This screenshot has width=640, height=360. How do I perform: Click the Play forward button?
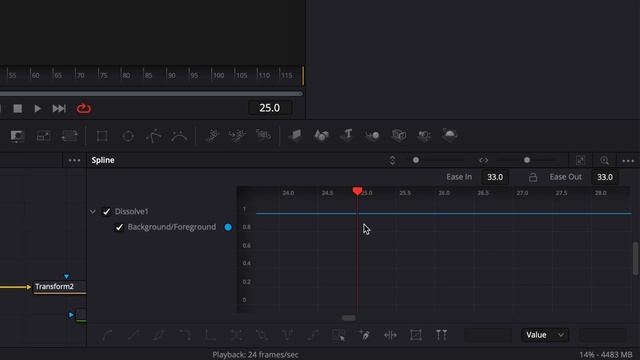pyautogui.click(x=38, y=109)
